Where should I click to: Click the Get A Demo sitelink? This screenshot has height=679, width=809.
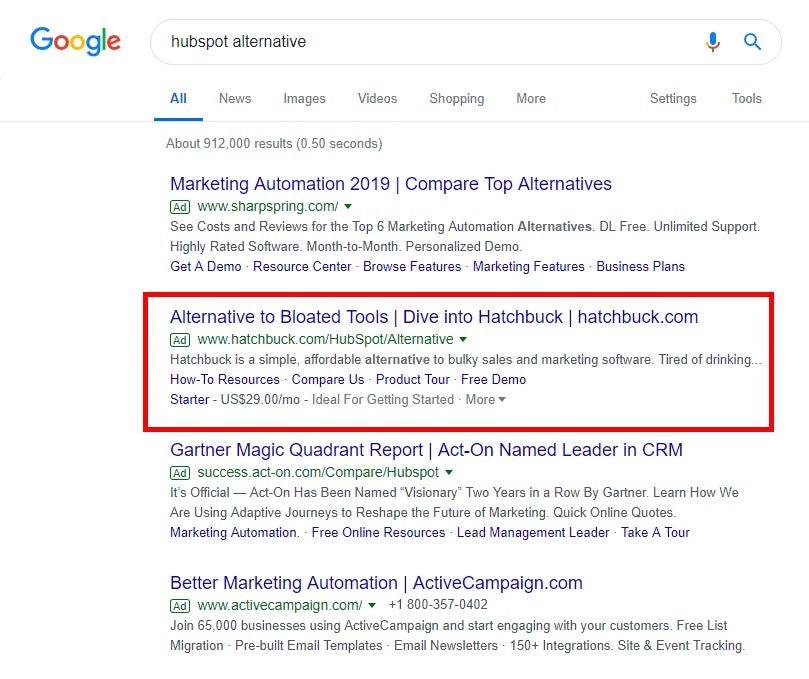click(206, 267)
